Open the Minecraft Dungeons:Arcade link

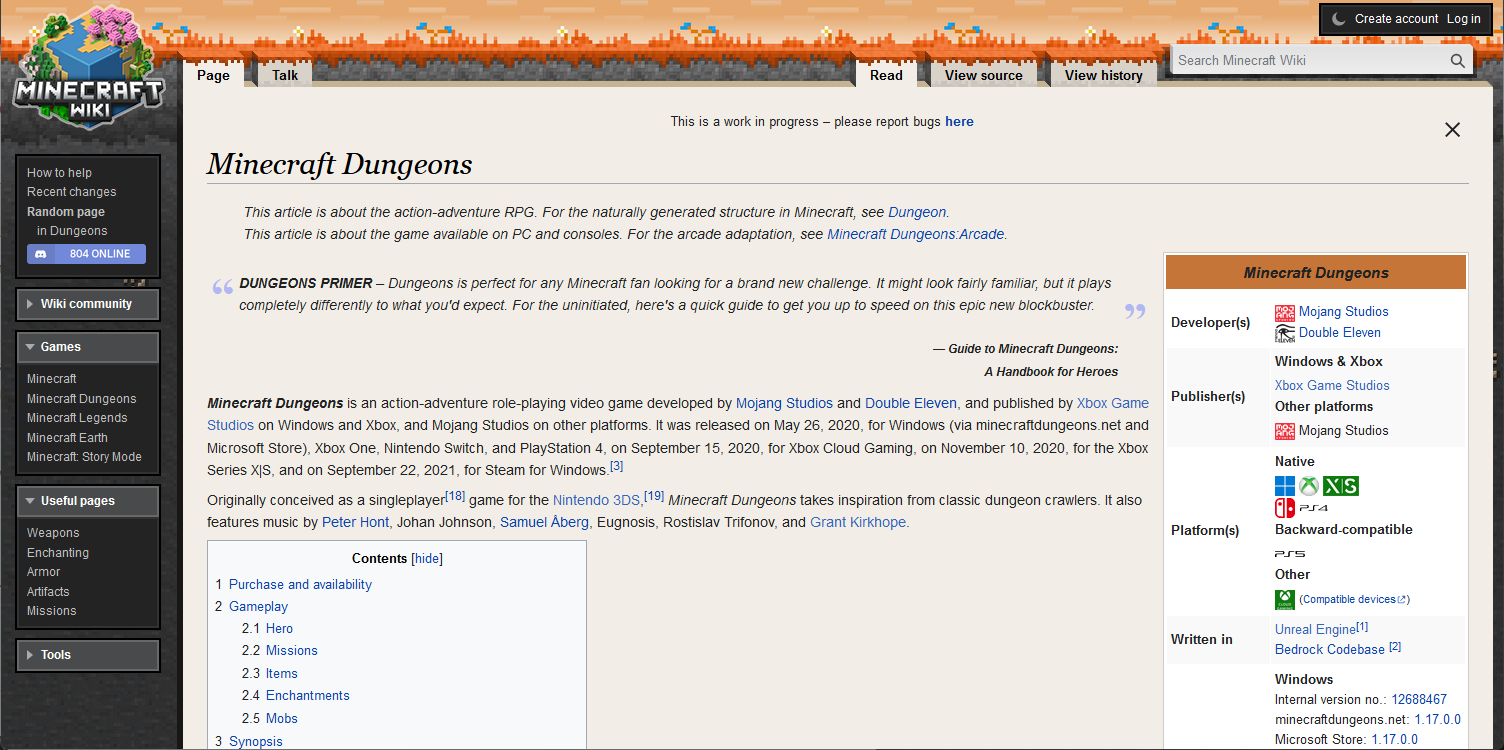pyautogui.click(x=915, y=235)
